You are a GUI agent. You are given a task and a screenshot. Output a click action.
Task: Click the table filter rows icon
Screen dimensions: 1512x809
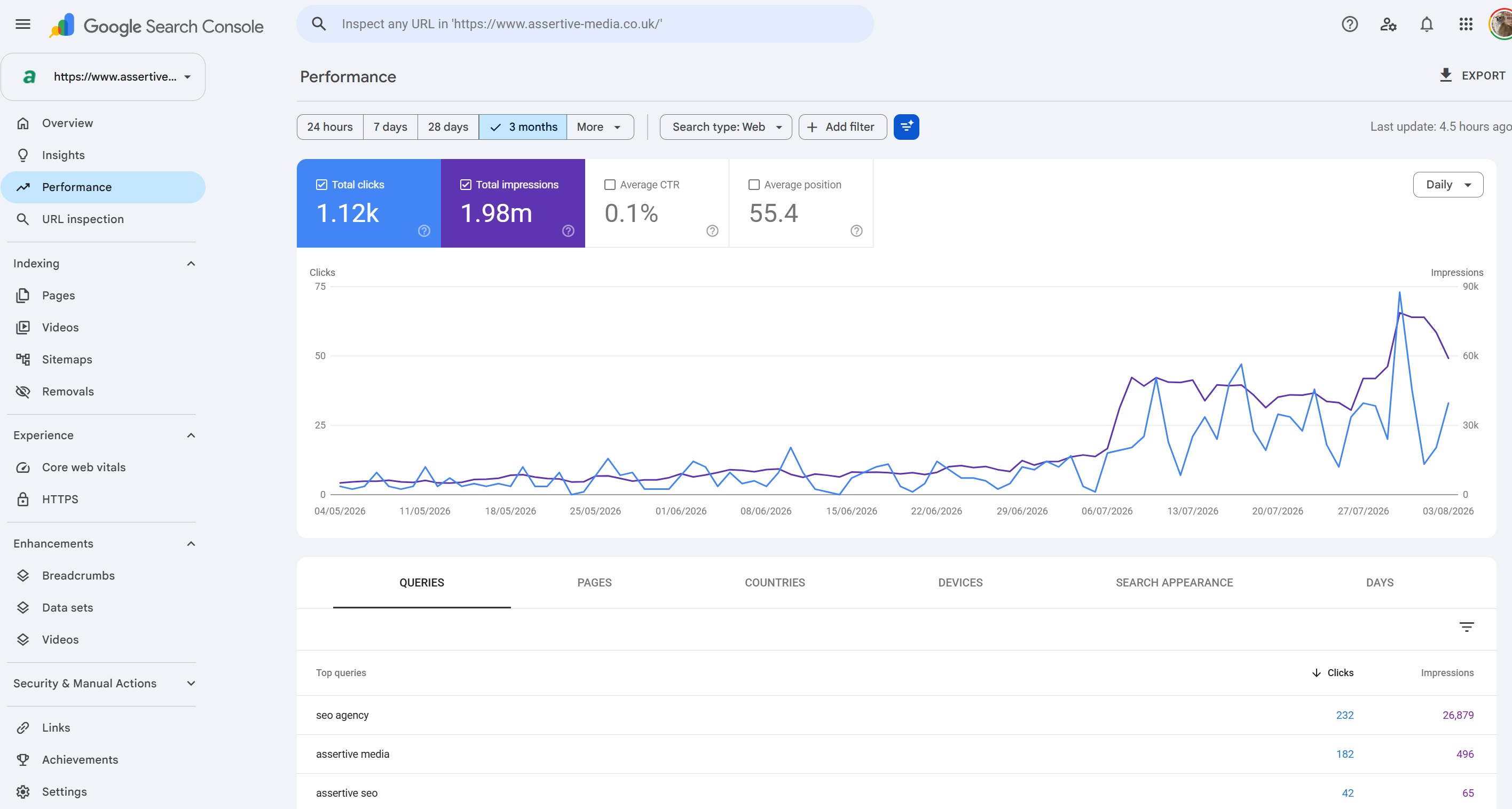coord(1466,627)
